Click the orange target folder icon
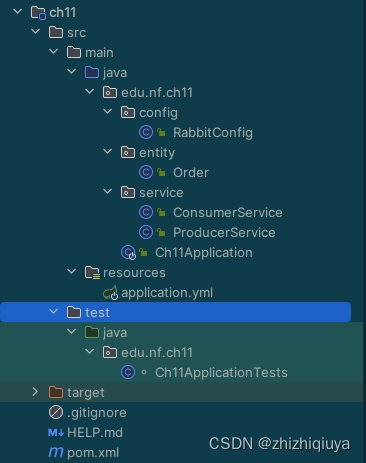Viewport: 366px width, 463px height. click(56, 392)
